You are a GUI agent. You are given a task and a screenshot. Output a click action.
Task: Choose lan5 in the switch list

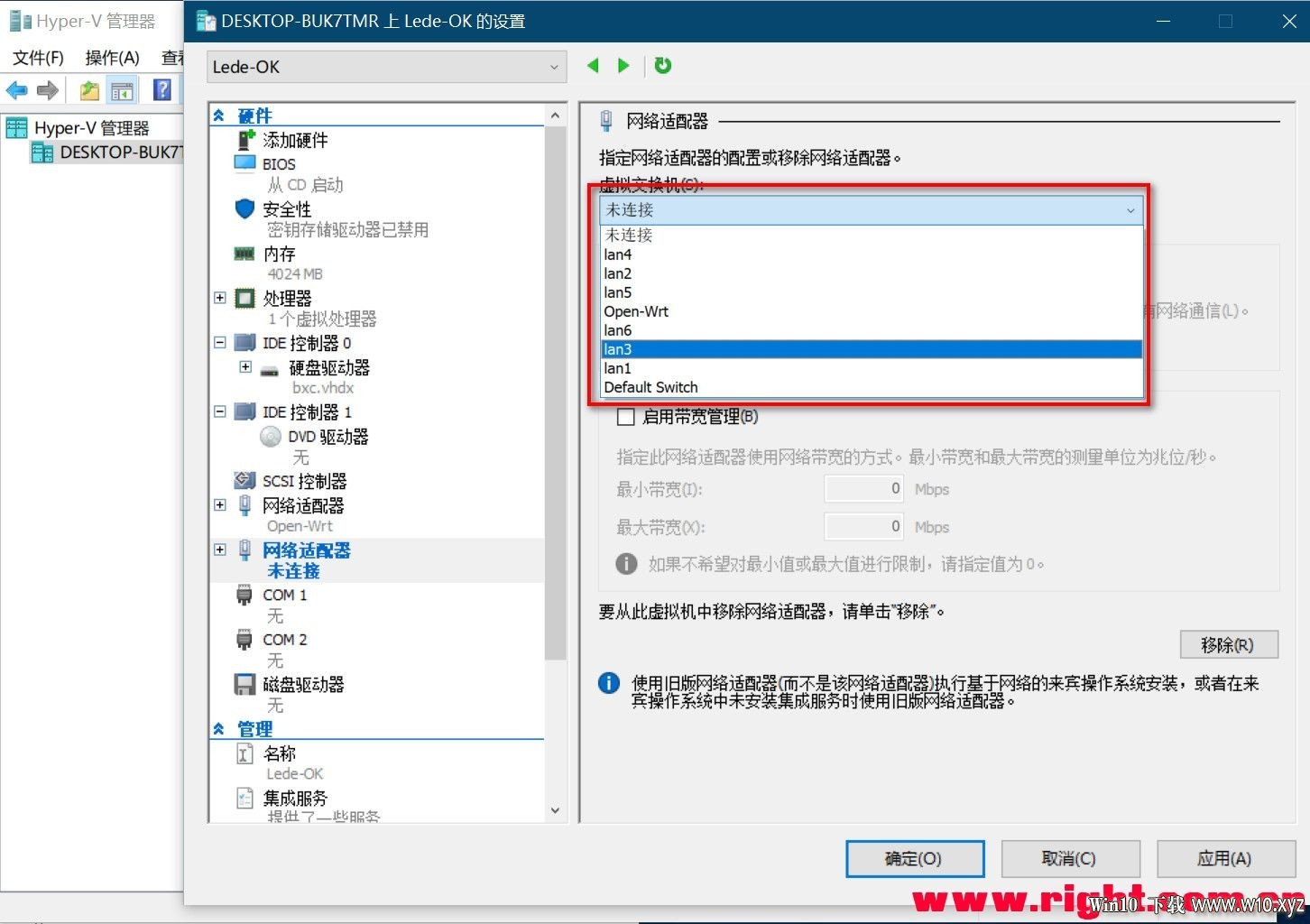[x=872, y=292]
